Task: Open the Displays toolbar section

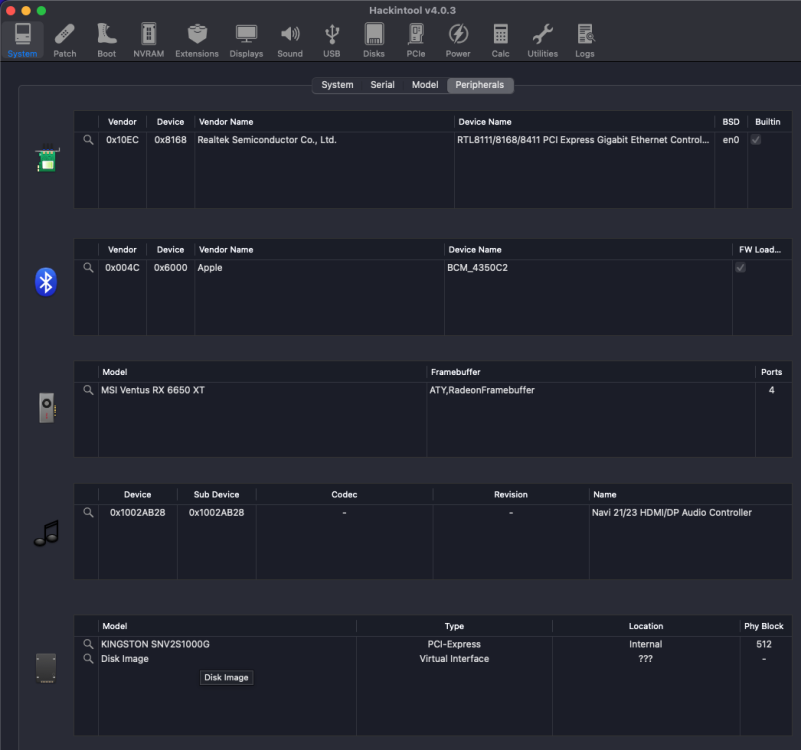Action: [x=246, y=40]
